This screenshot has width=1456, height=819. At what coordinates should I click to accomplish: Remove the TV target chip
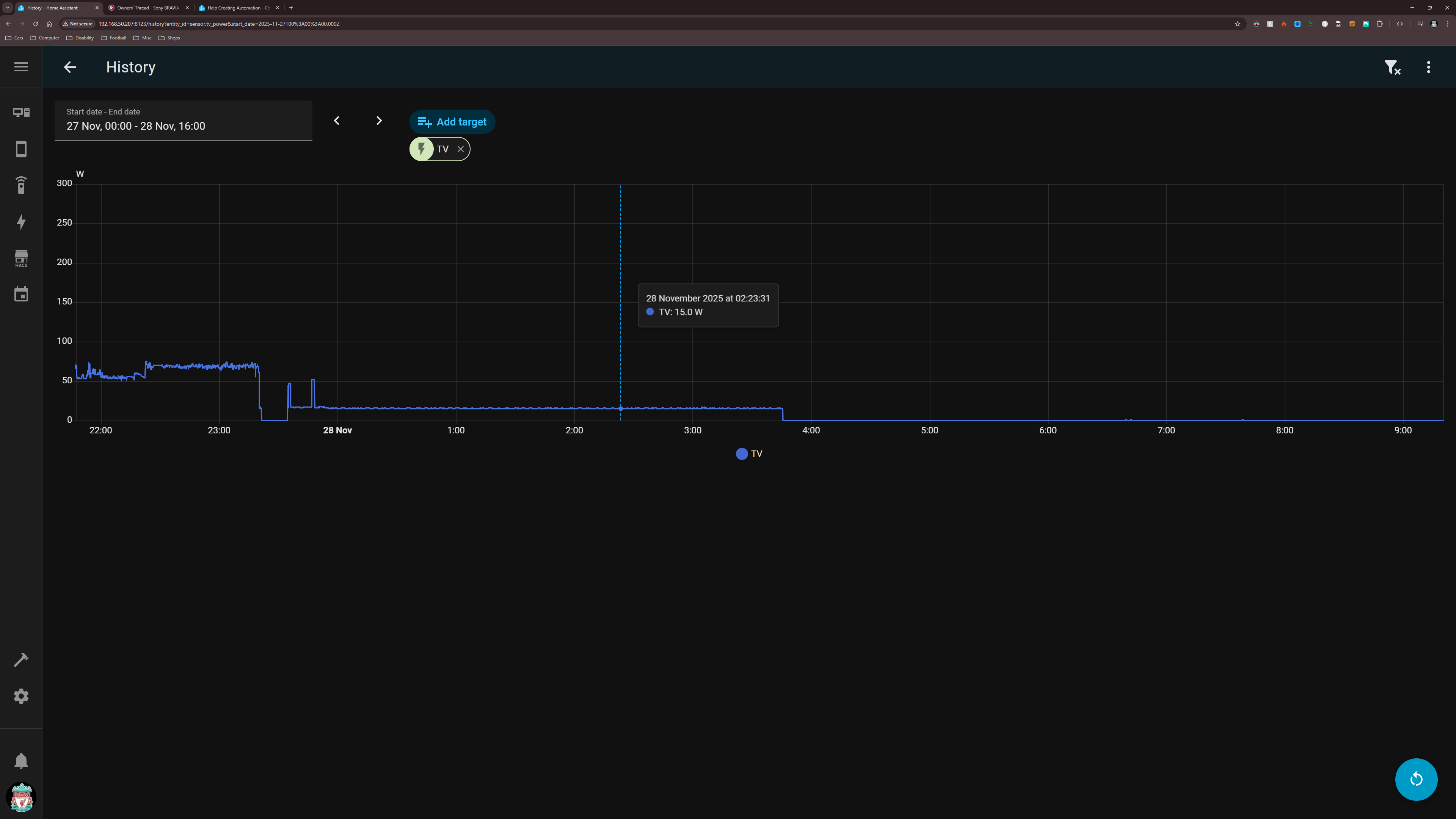pyautogui.click(x=461, y=149)
